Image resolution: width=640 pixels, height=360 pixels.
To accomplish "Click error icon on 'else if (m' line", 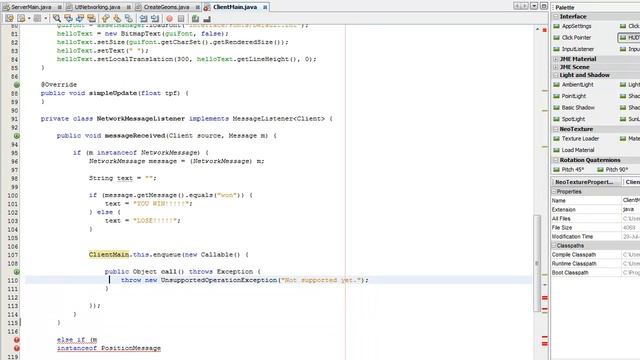I will point(16,340).
